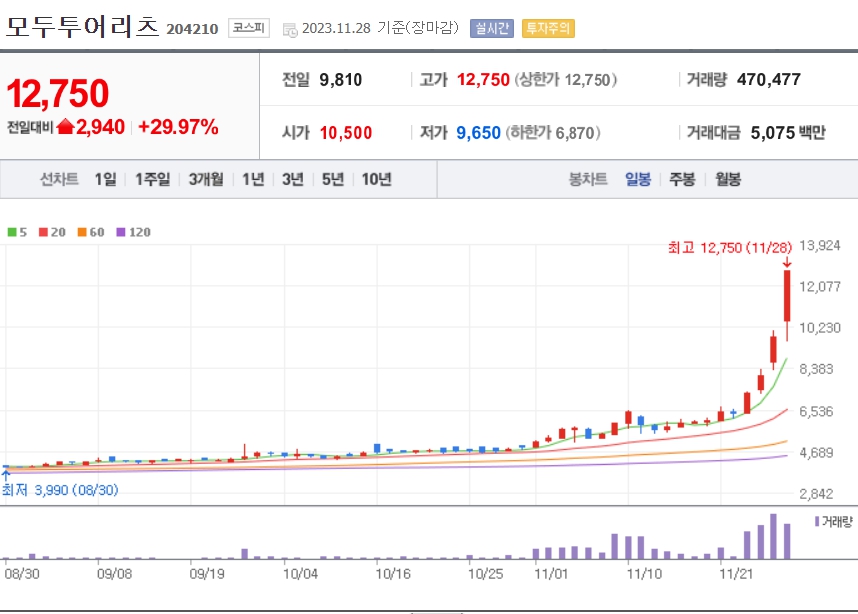Click the 투자주의 warning badge
Screen dimensions: 858x614
click(548, 28)
